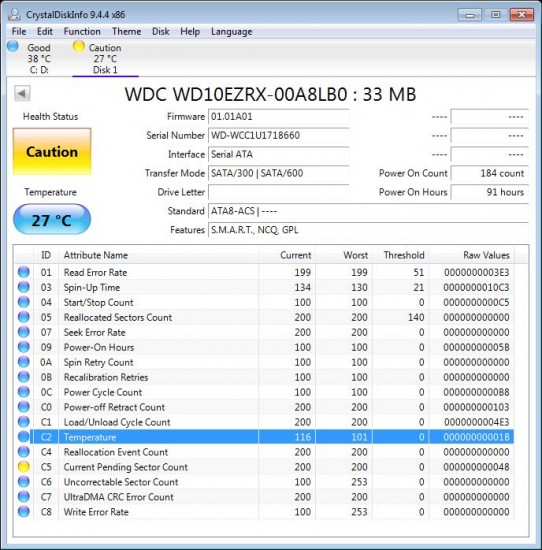
Task: Click raw value 0000000003E3 in row 01
Action: coord(476,272)
